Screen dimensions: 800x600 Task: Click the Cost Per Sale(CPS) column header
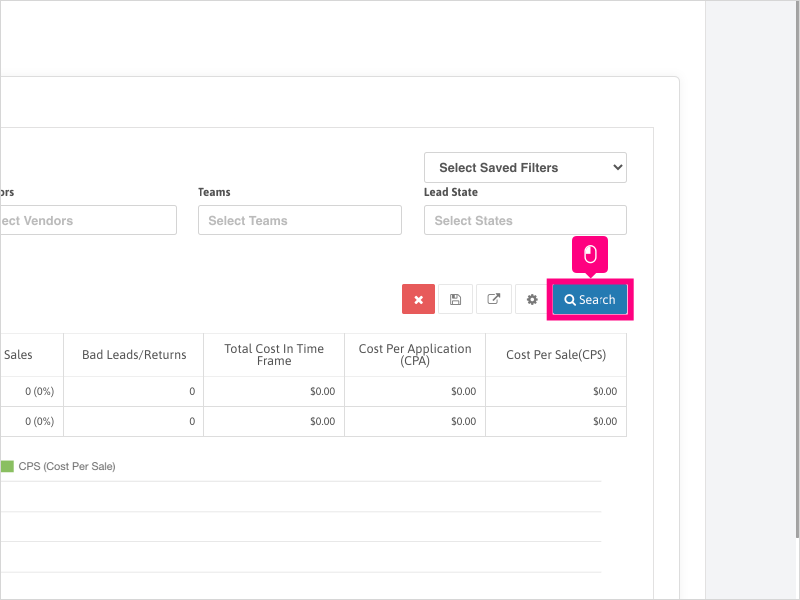point(556,355)
